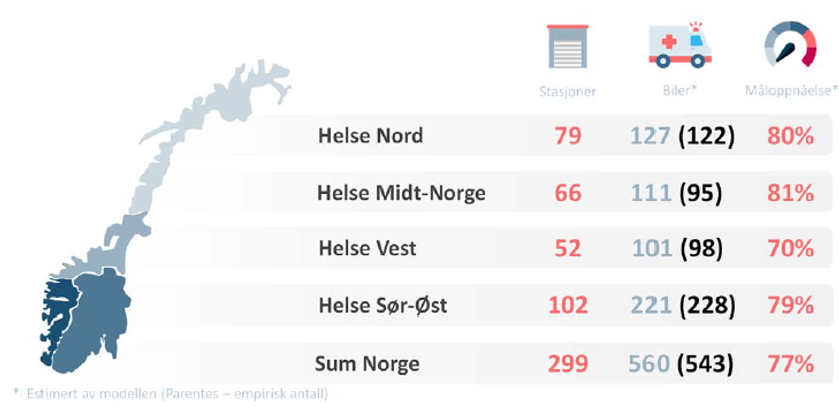Click the Helse Sør-Øst row label
The width and height of the screenshot is (839, 411).
coord(382,304)
